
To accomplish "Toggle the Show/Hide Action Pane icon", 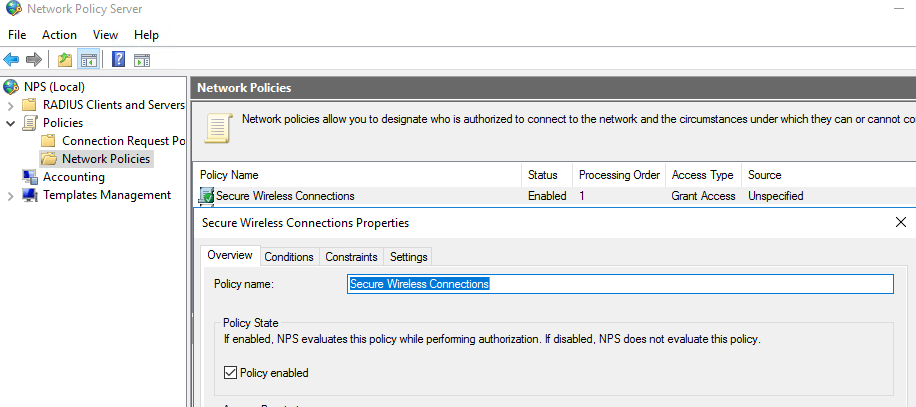I will pos(142,60).
